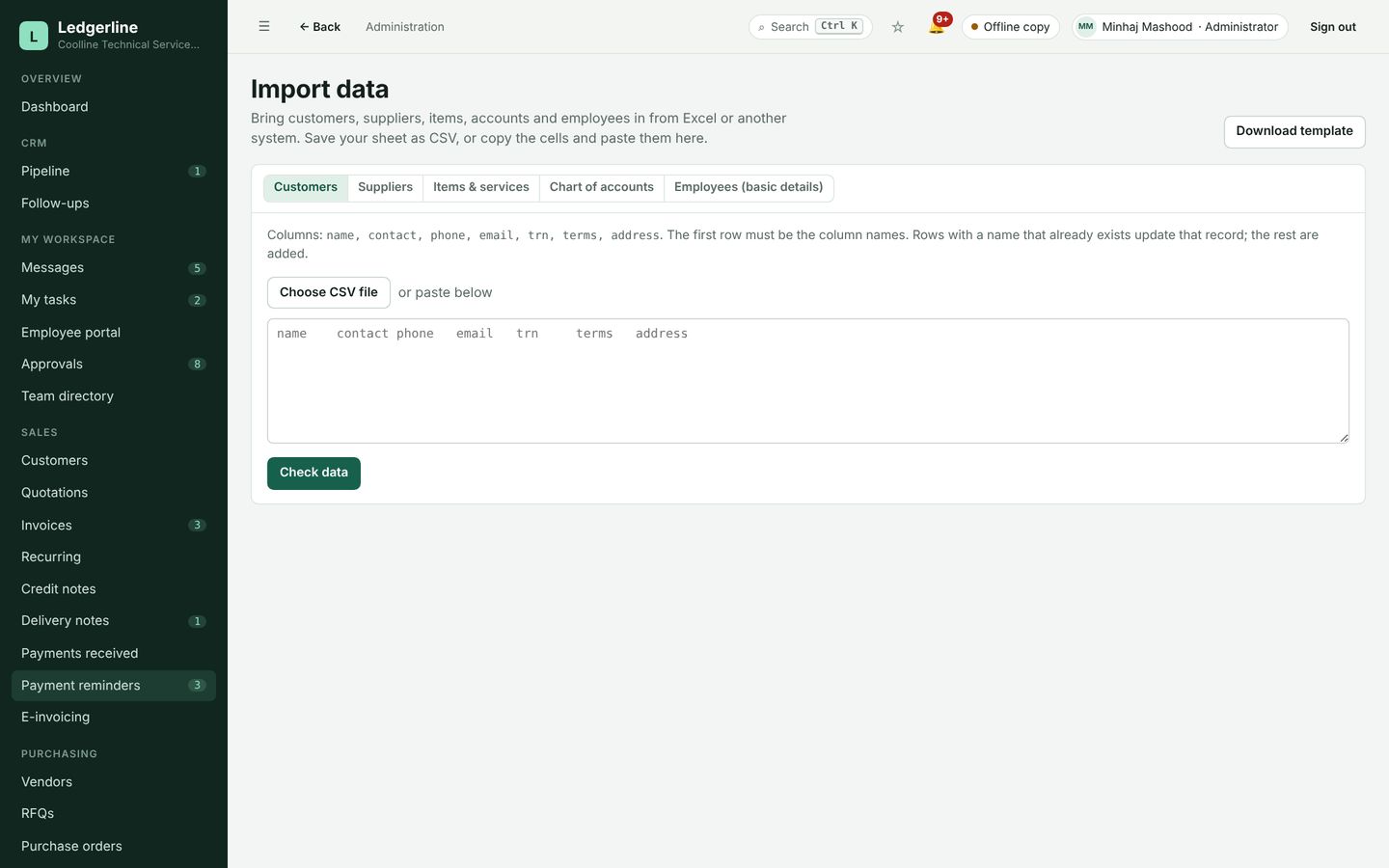
Task: Open Purchase orders
Action: pyautogui.click(x=114, y=847)
